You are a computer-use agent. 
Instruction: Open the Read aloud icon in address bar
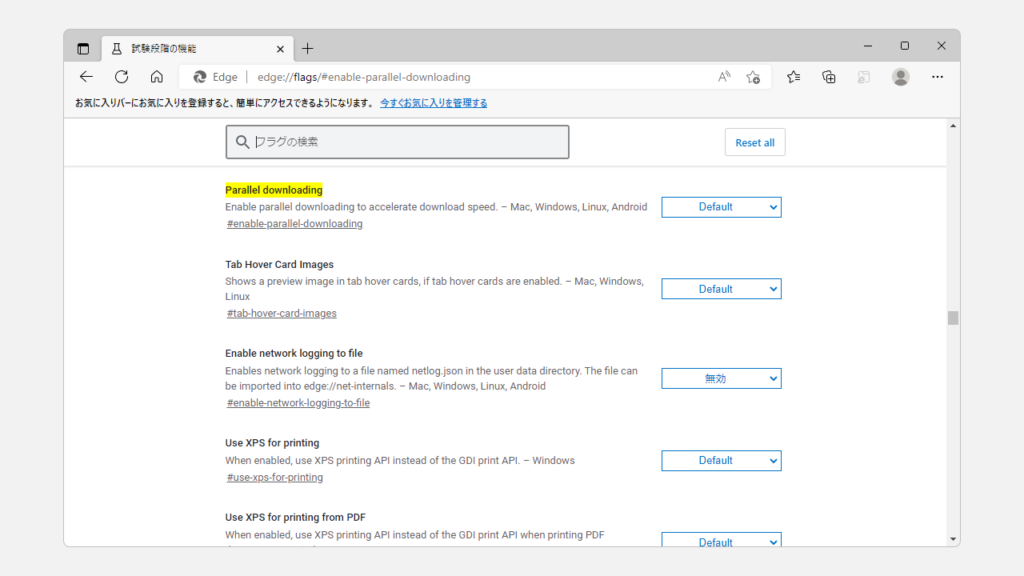[x=724, y=77]
